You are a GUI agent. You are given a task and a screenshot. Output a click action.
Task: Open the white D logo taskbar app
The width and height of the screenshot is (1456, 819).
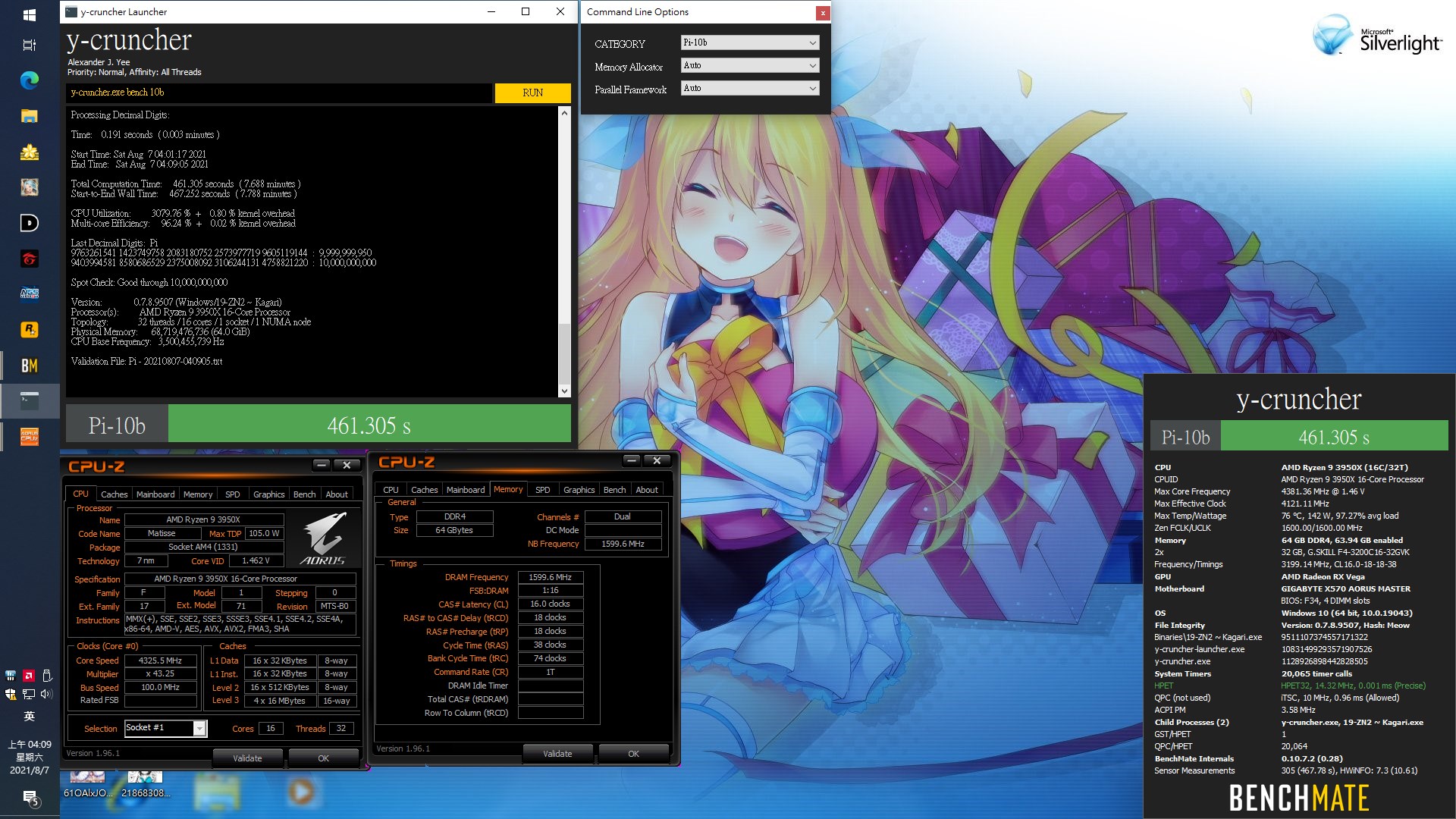(x=29, y=223)
